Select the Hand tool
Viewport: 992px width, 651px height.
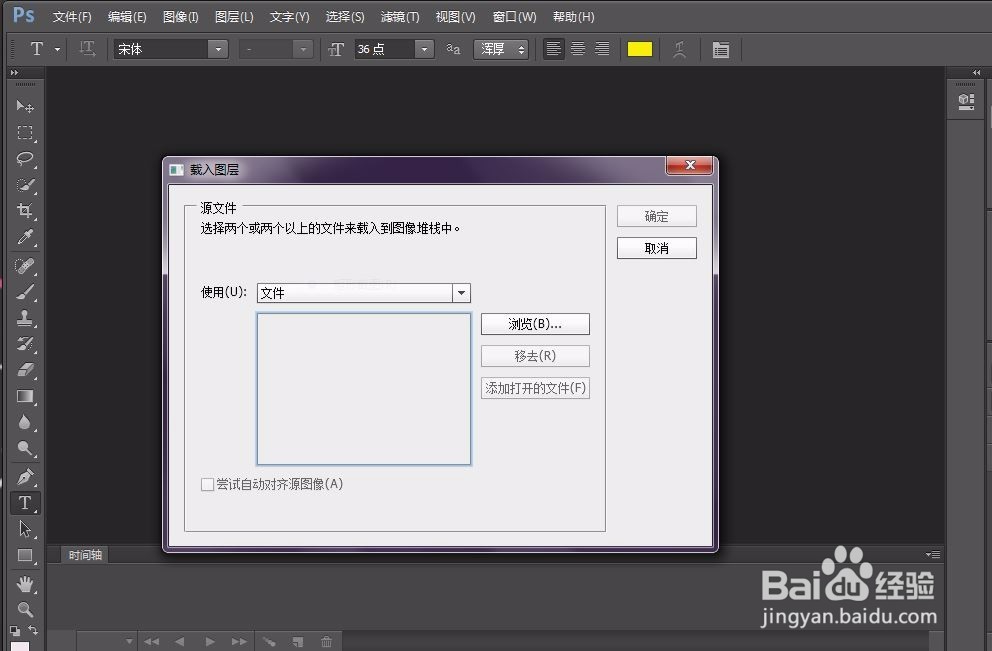[x=25, y=582]
